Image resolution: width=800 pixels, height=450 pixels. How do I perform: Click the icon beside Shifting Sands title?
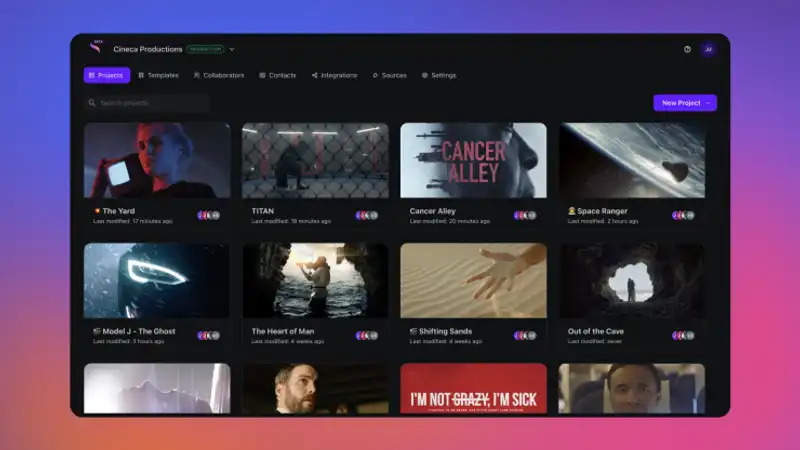tap(413, 331)
